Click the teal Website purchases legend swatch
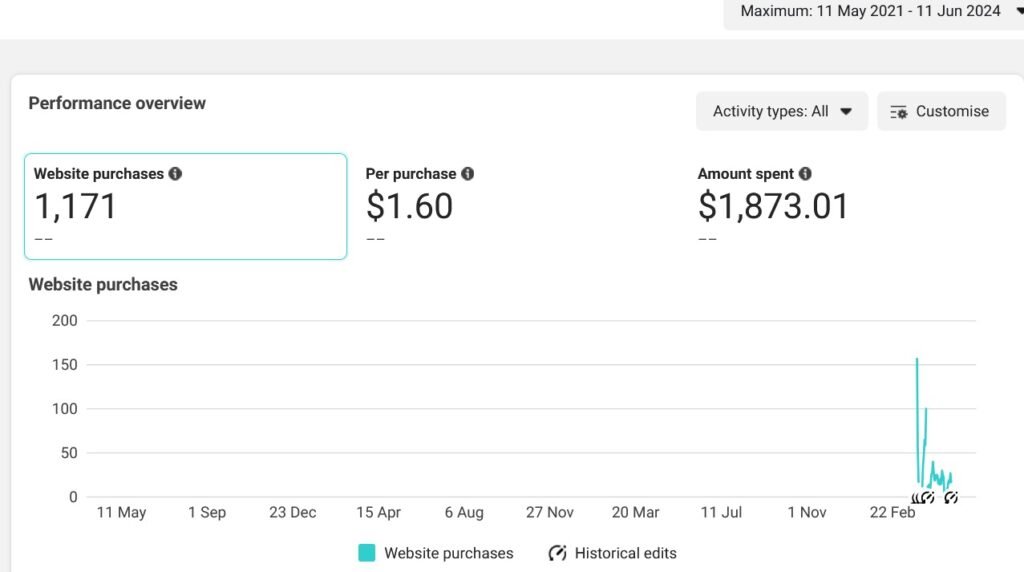 (x=367, y=553)
